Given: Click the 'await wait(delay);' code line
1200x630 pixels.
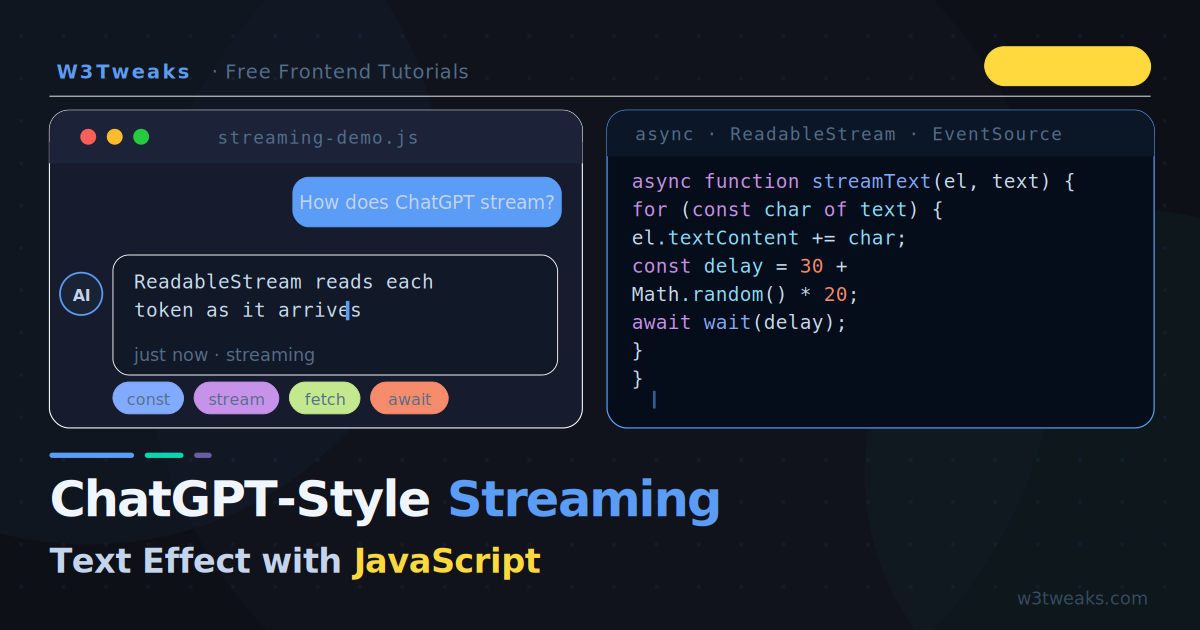Looking at the screenshot, I should (x=739, y=322).
